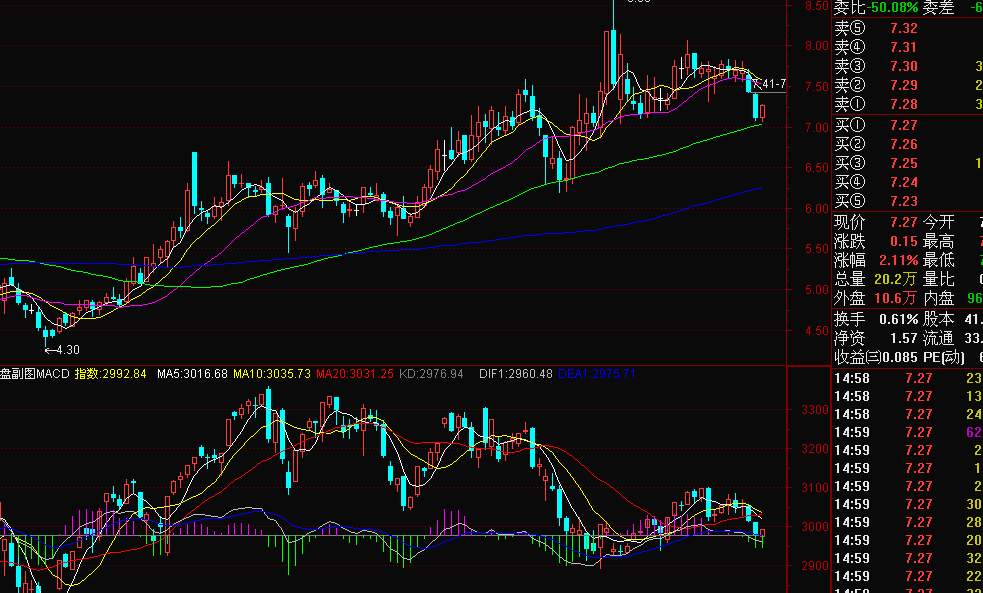
Task: Click the 量比 label
Action: pos(938,278)
